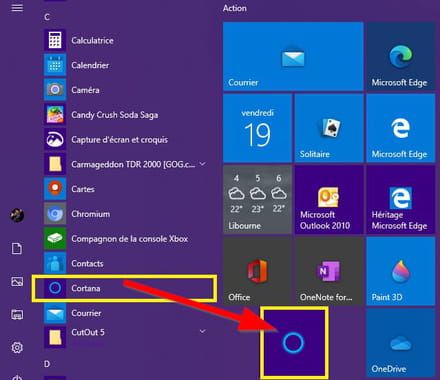Open the Contacts app icon
440x380 pixels.
click(55, 263)
